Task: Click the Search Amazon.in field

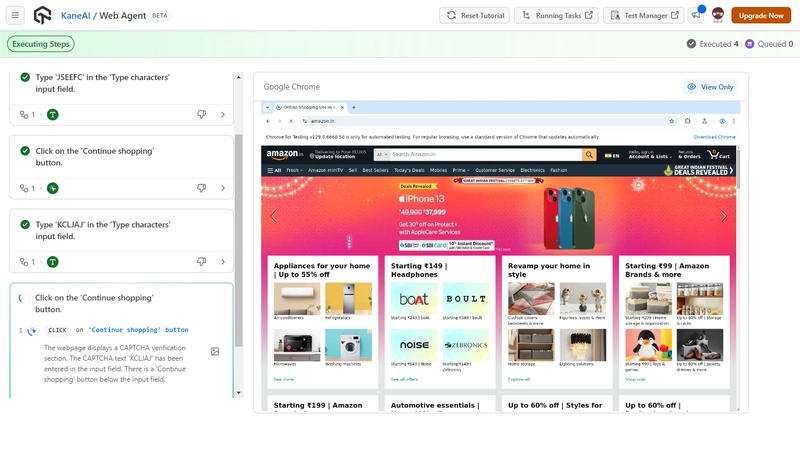Action: point(486,154)
